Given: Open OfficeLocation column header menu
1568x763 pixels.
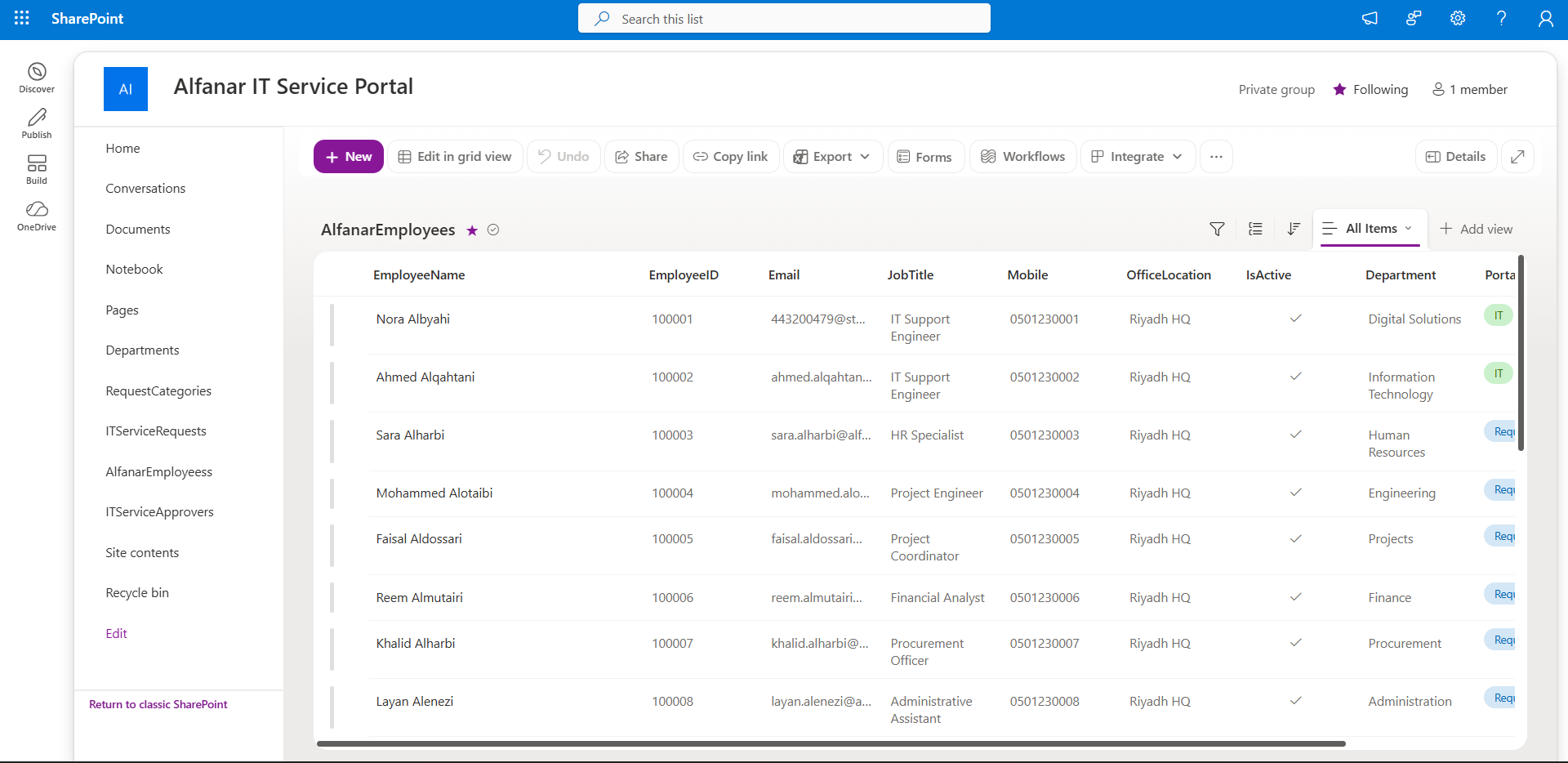Looking at the screenshot, I should click(1169, 274).
